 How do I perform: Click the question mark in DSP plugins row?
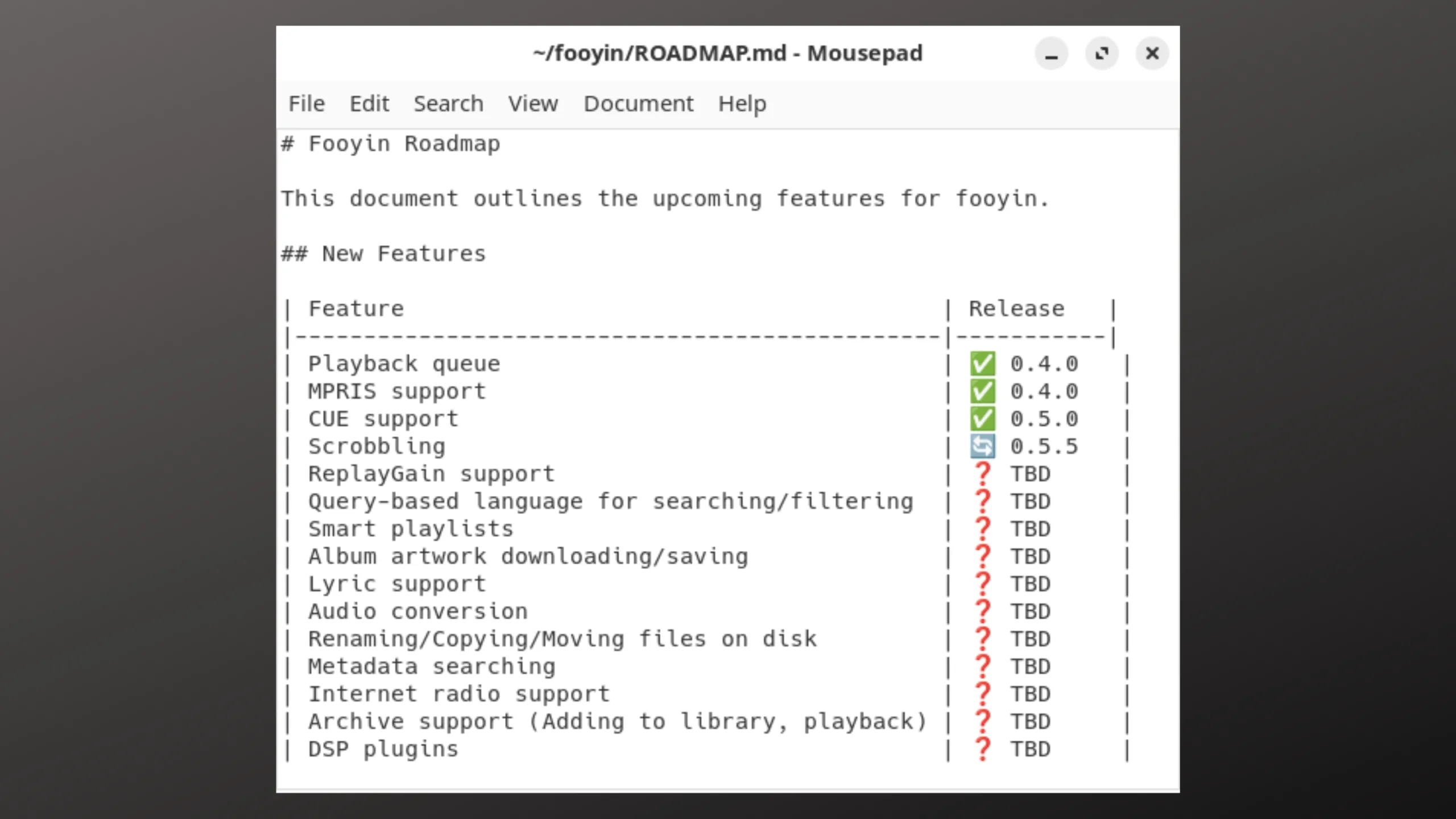(x=982, y=748)
